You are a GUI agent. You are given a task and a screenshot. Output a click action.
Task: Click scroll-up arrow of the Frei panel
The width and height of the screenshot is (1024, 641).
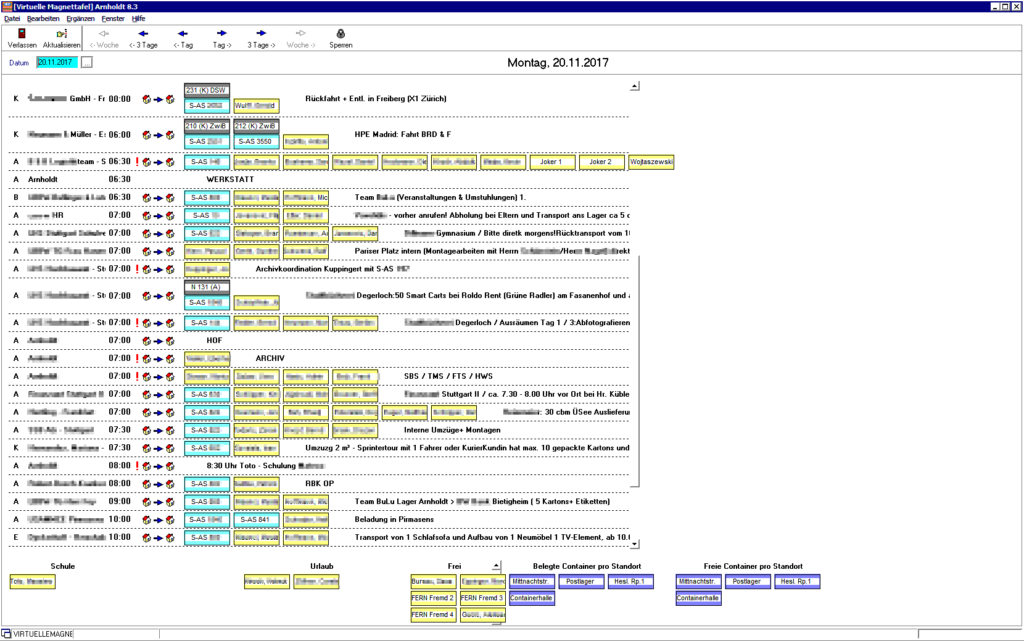pos(496,566)
